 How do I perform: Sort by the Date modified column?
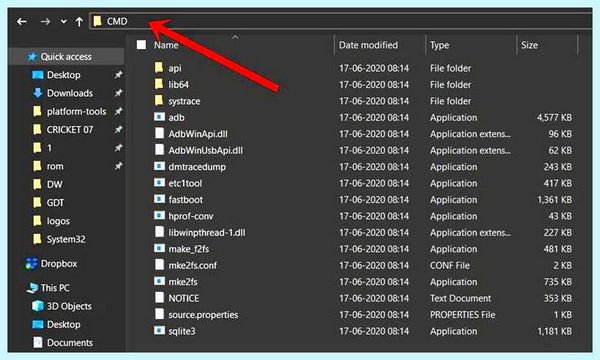click(368, 45)
